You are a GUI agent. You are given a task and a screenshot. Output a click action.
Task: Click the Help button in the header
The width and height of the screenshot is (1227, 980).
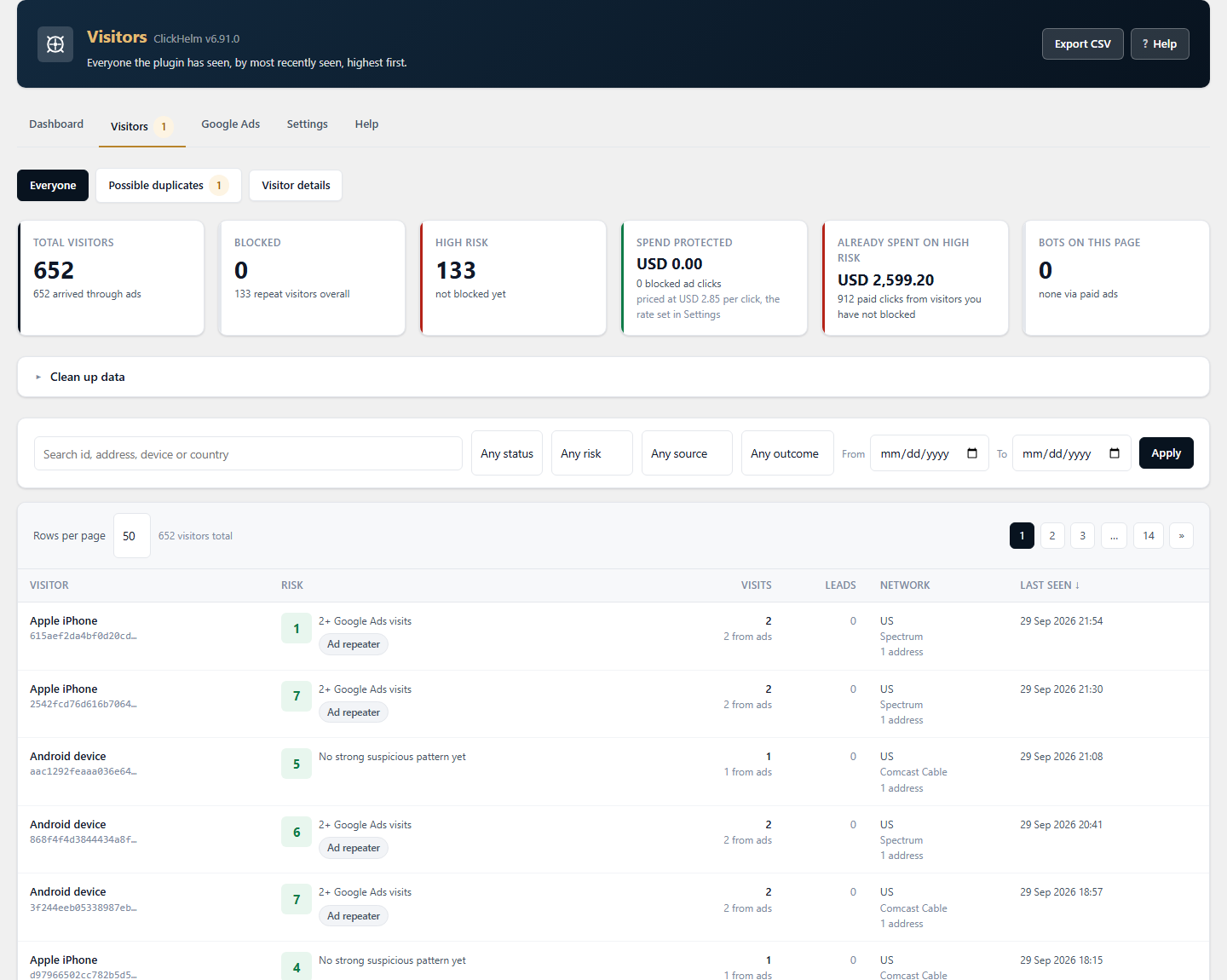point(1160,44)
